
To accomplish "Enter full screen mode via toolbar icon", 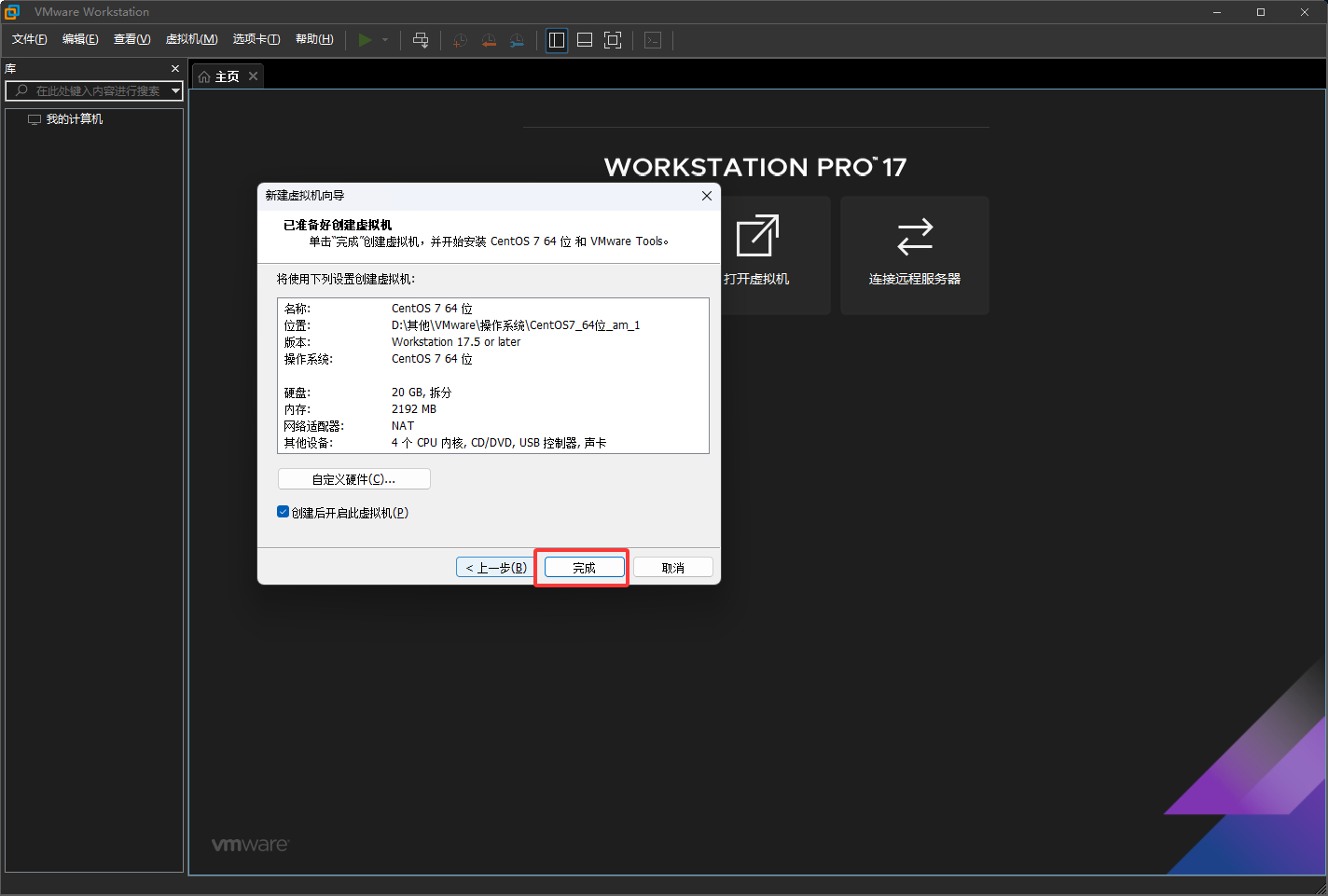I will click(x=613, y=40).
